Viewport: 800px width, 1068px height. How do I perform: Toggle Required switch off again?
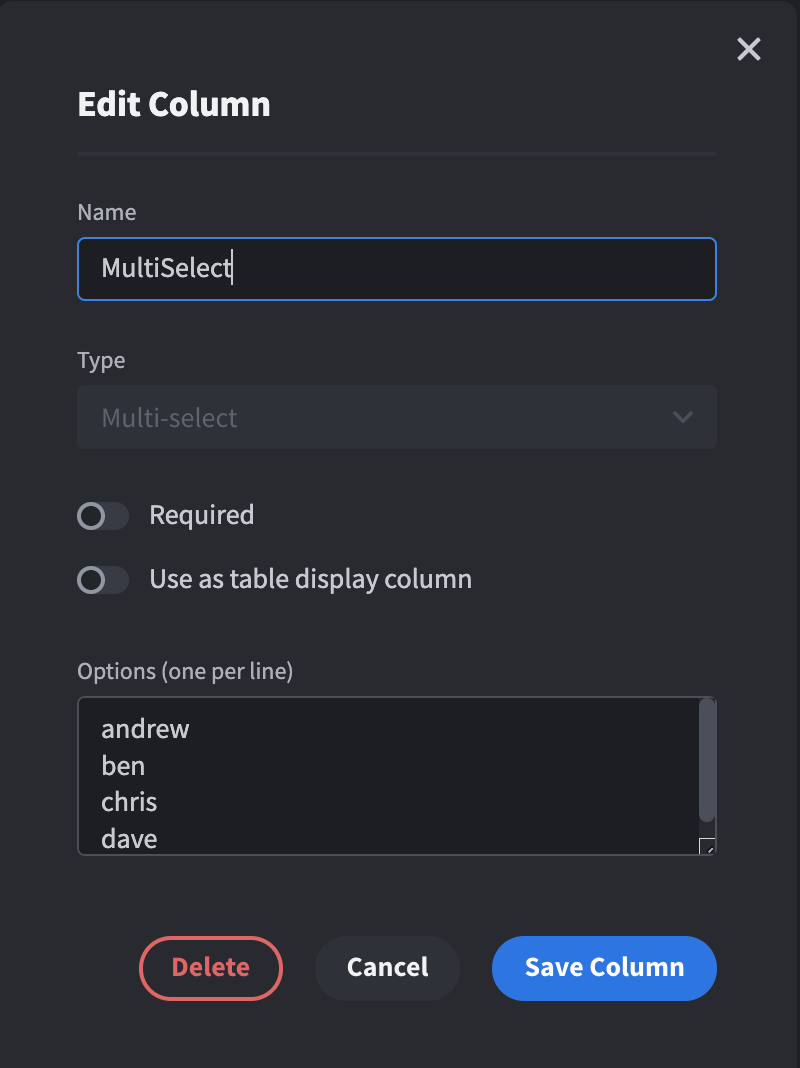coord(102,514)
